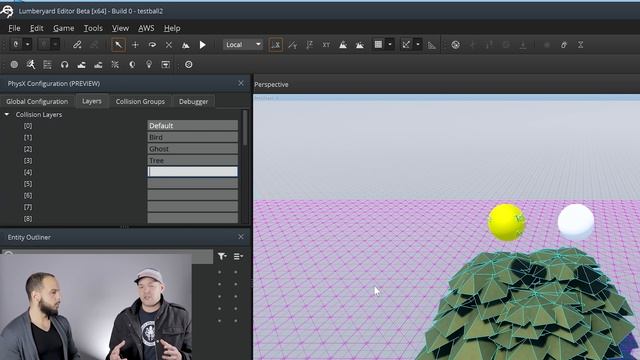The width and height of the screenshot is (640, 360).
Task: Open the Time of Day moon icon
Action: (x=132, y=64)
